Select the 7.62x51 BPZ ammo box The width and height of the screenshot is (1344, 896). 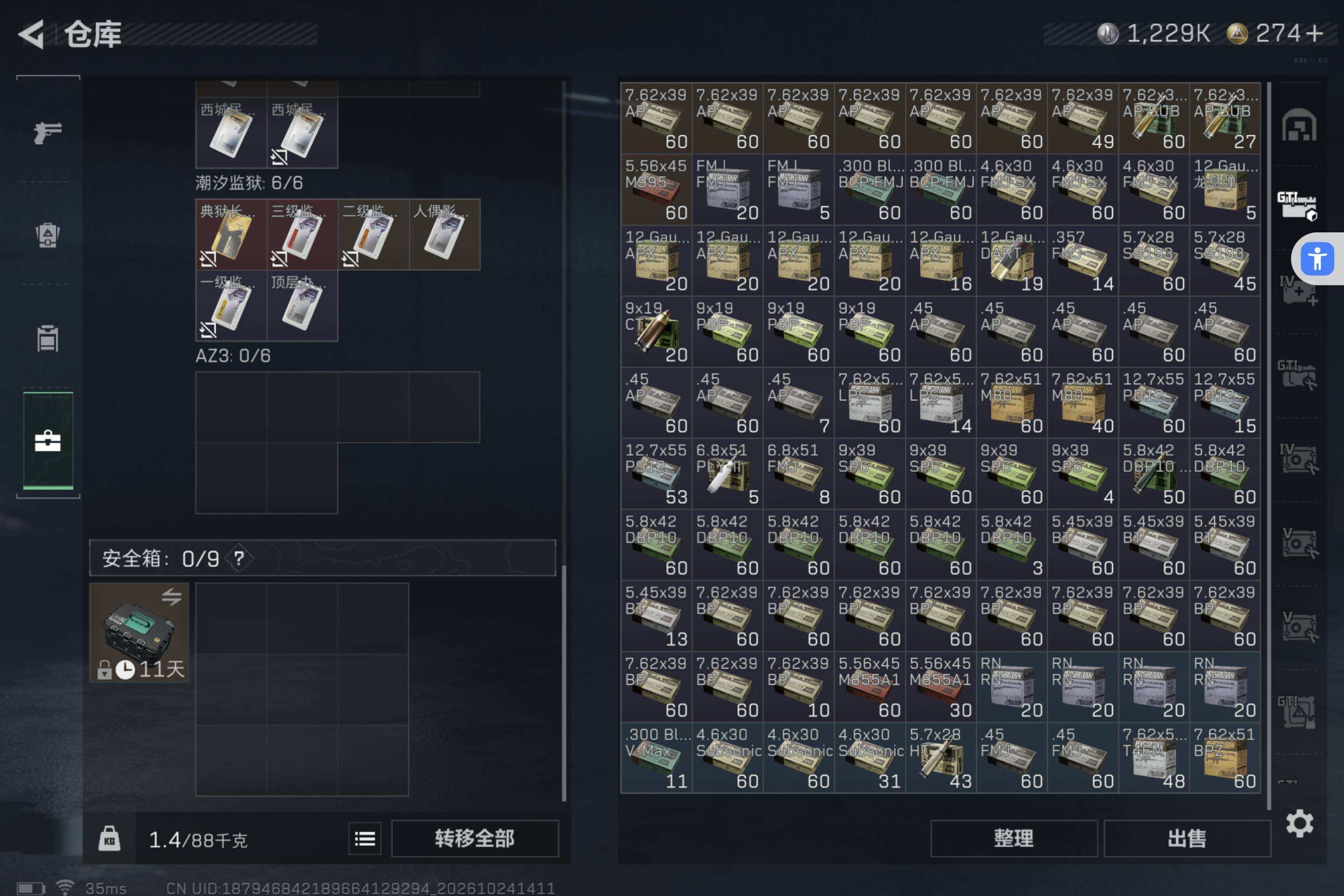(1225, 758)
